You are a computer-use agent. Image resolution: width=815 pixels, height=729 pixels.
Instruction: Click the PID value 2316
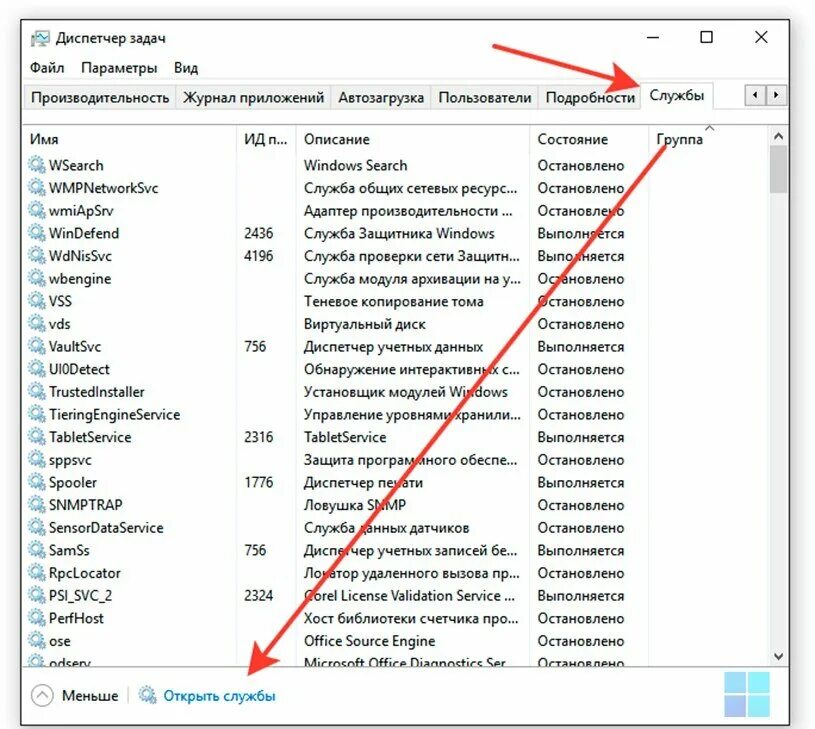258,437
